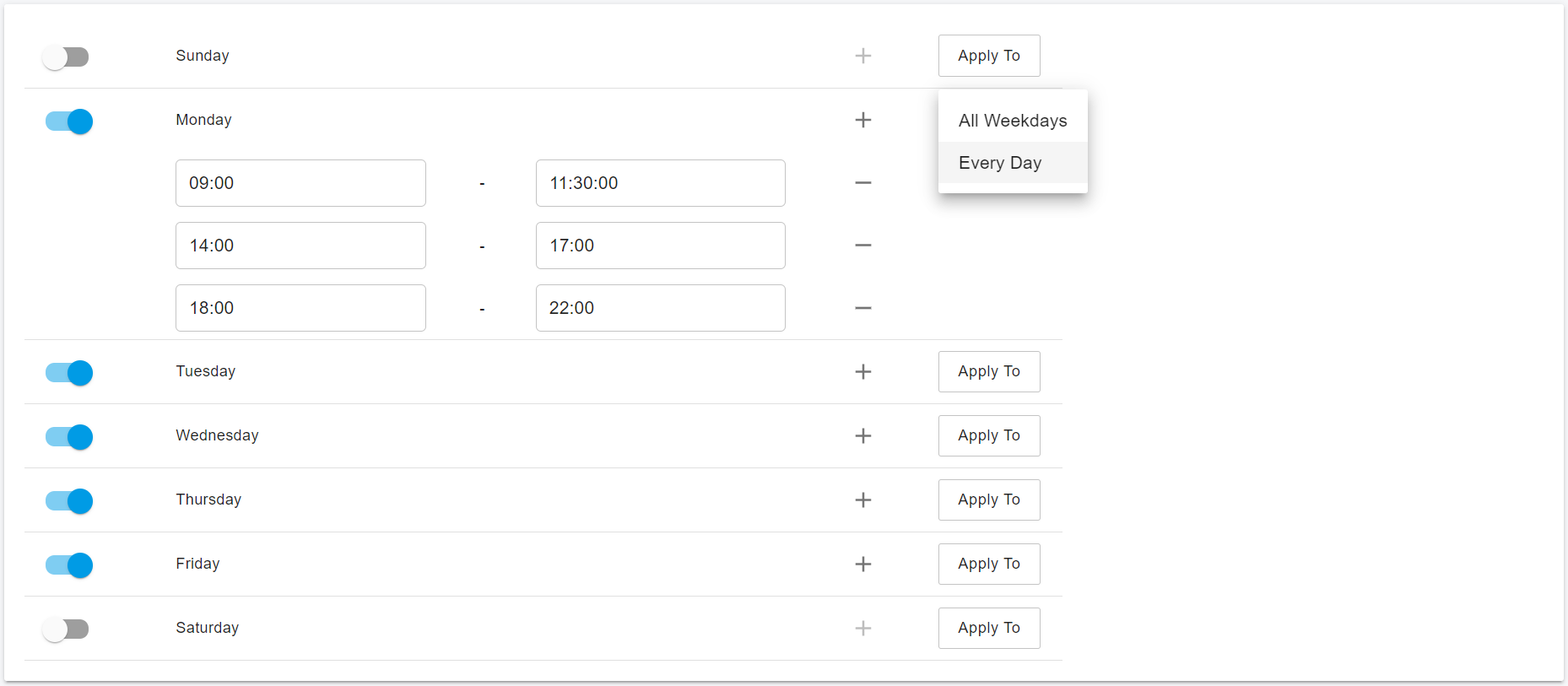
Task: Add a time slot to Thursday
Action: 862,500
